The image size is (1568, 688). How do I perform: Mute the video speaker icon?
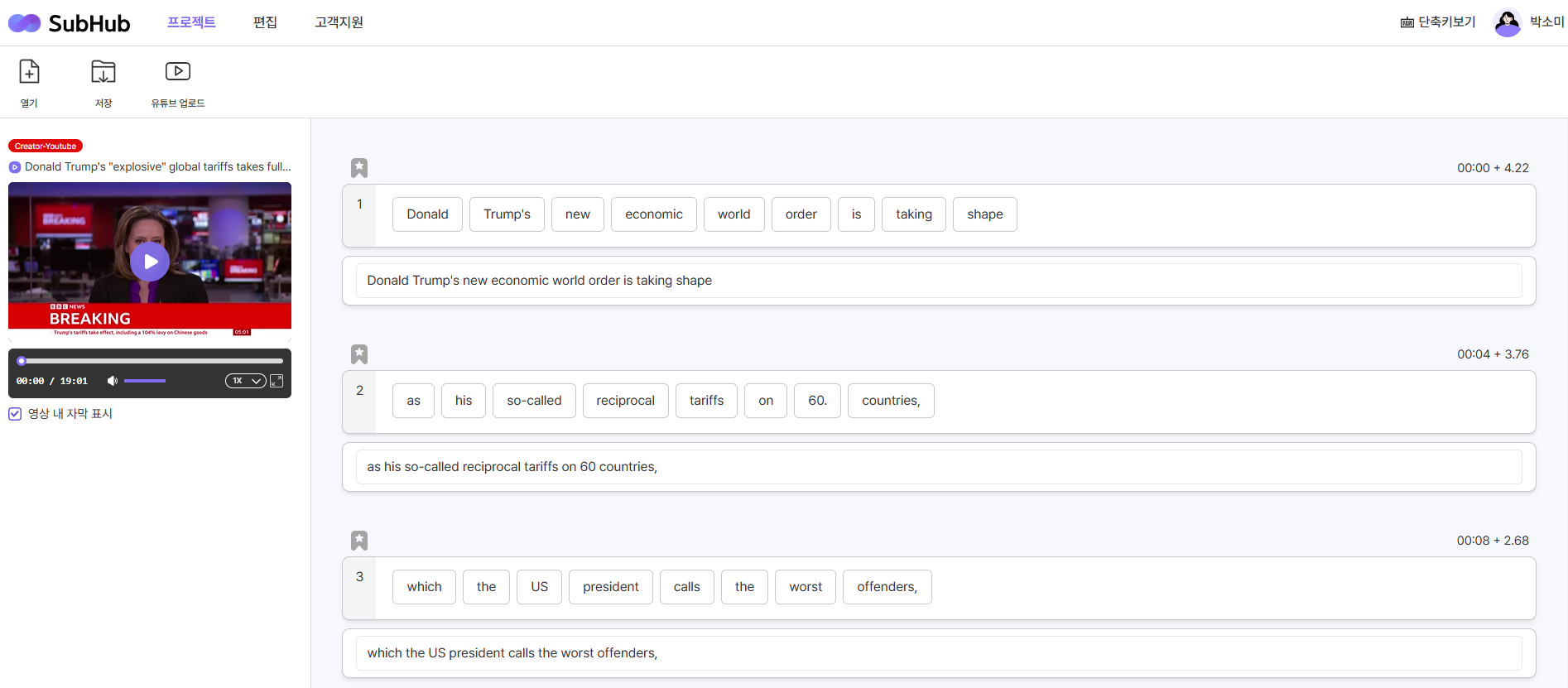113,381
